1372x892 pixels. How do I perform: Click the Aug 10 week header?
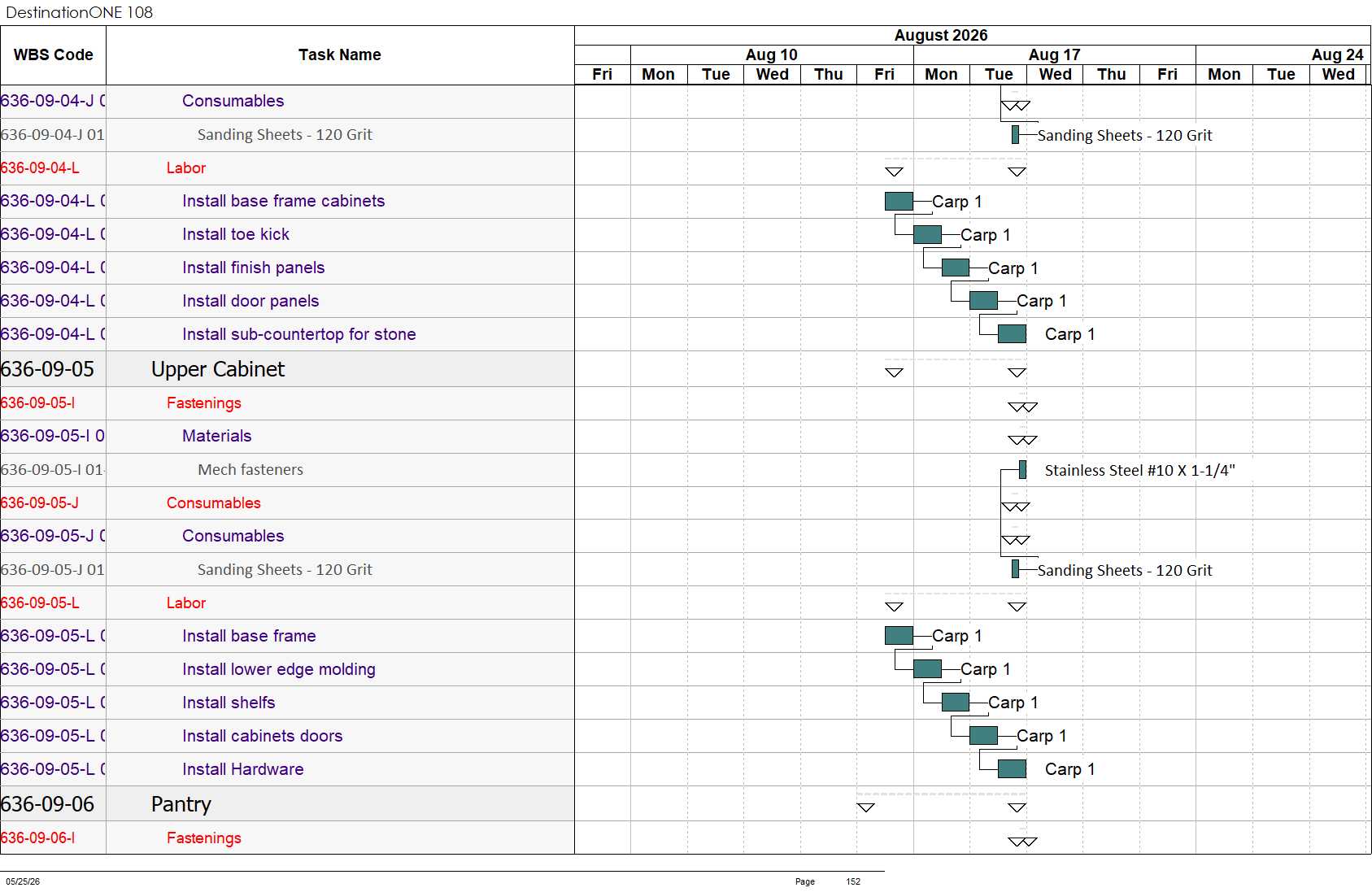(x=772, y=54)
